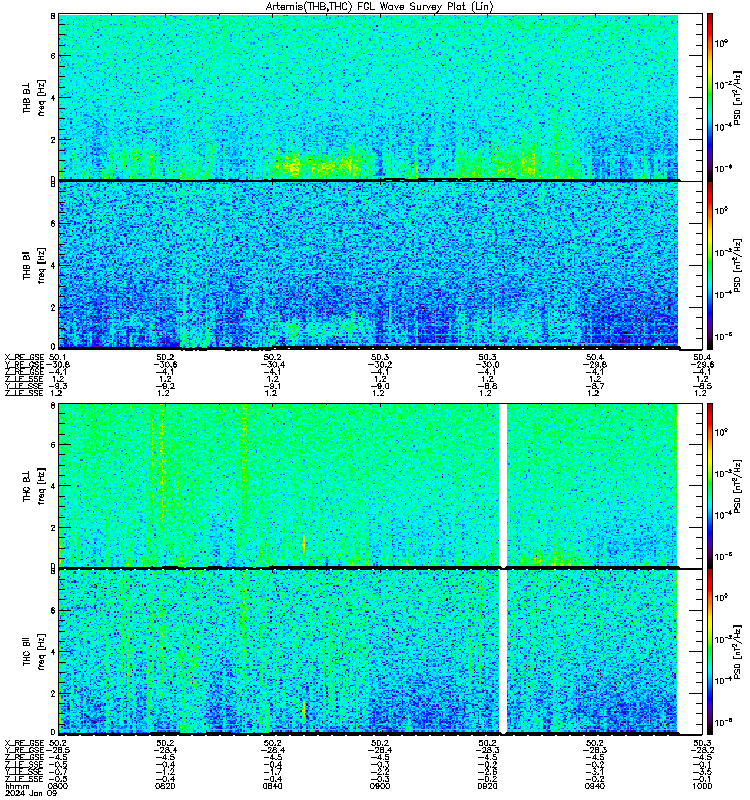750x800 pixels.
Task: Click the '0800' time tick label
Action: [x=58, y=786]
